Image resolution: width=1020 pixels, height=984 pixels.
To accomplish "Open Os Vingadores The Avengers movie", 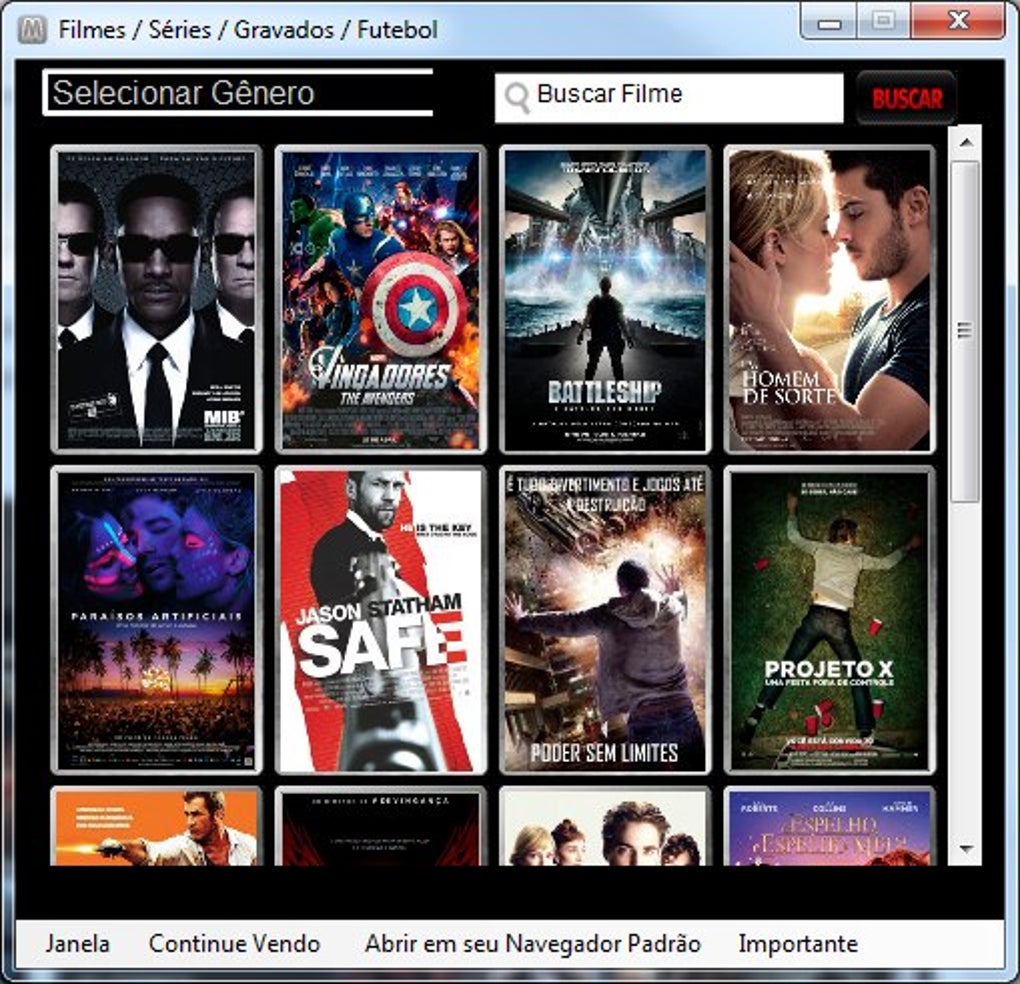I will click(382, 295).
